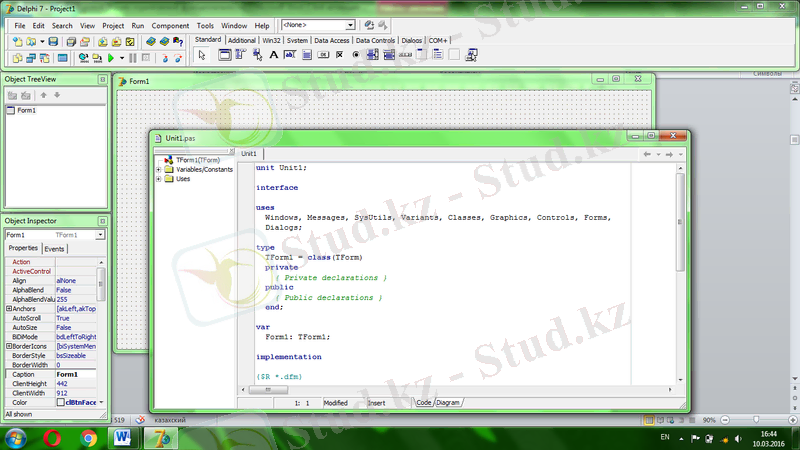This screenshot has width=800, height=450.
Task: Click the Word icon in taskbar
Action: [x=124, y=437]
